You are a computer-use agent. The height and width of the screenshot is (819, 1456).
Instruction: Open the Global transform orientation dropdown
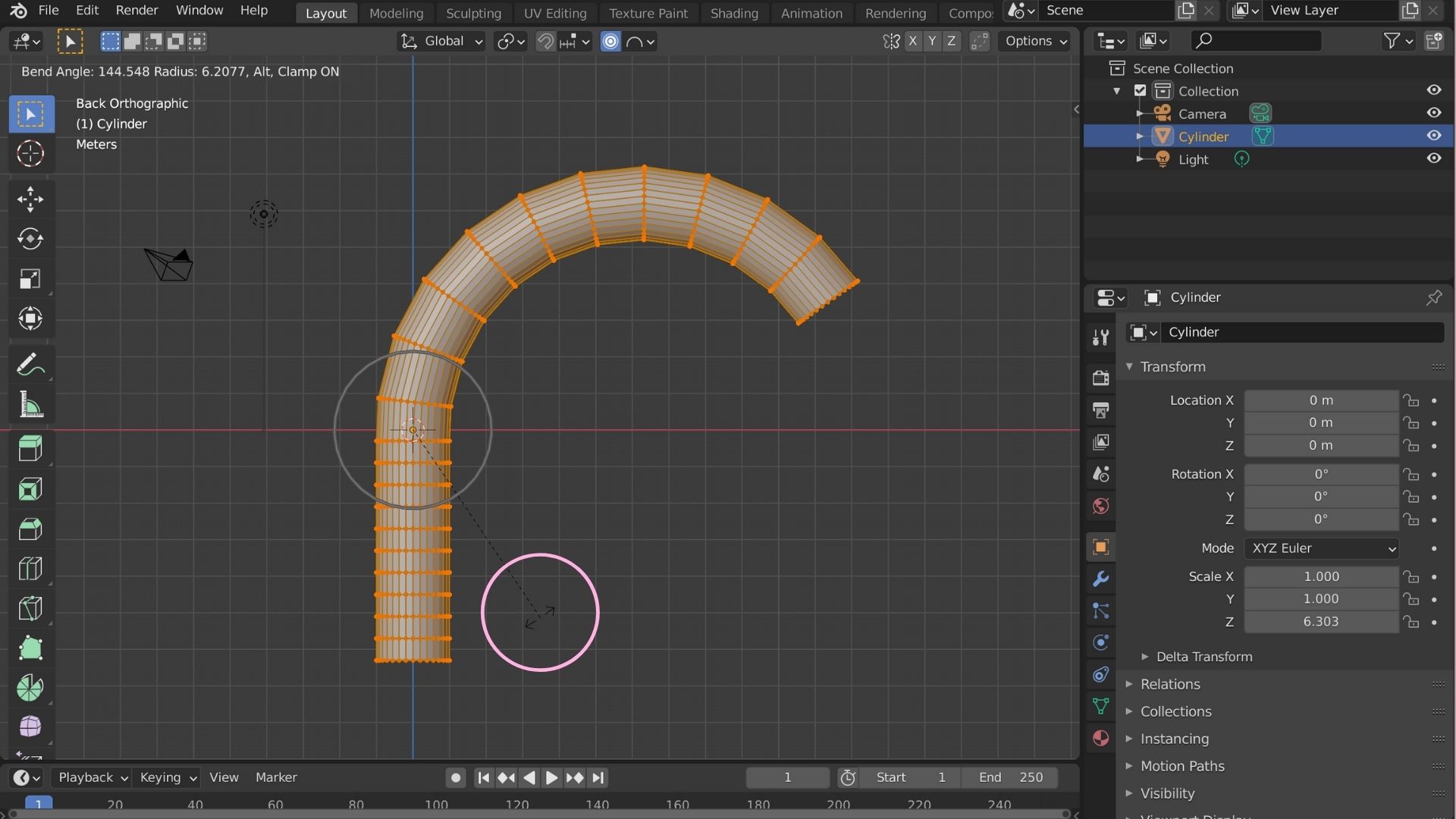point(440,41)
